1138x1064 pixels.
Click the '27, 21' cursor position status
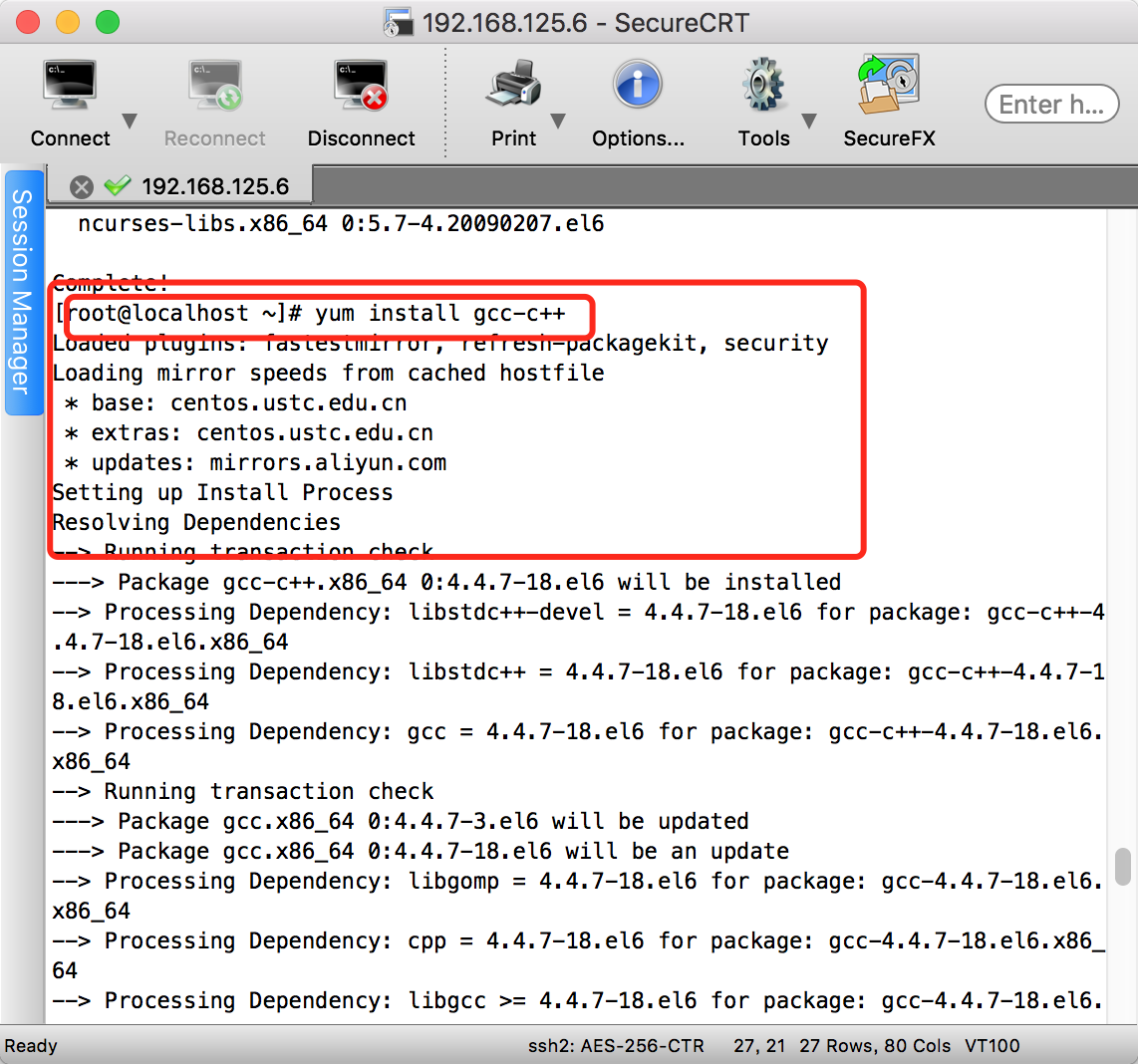coord(759,1046)
